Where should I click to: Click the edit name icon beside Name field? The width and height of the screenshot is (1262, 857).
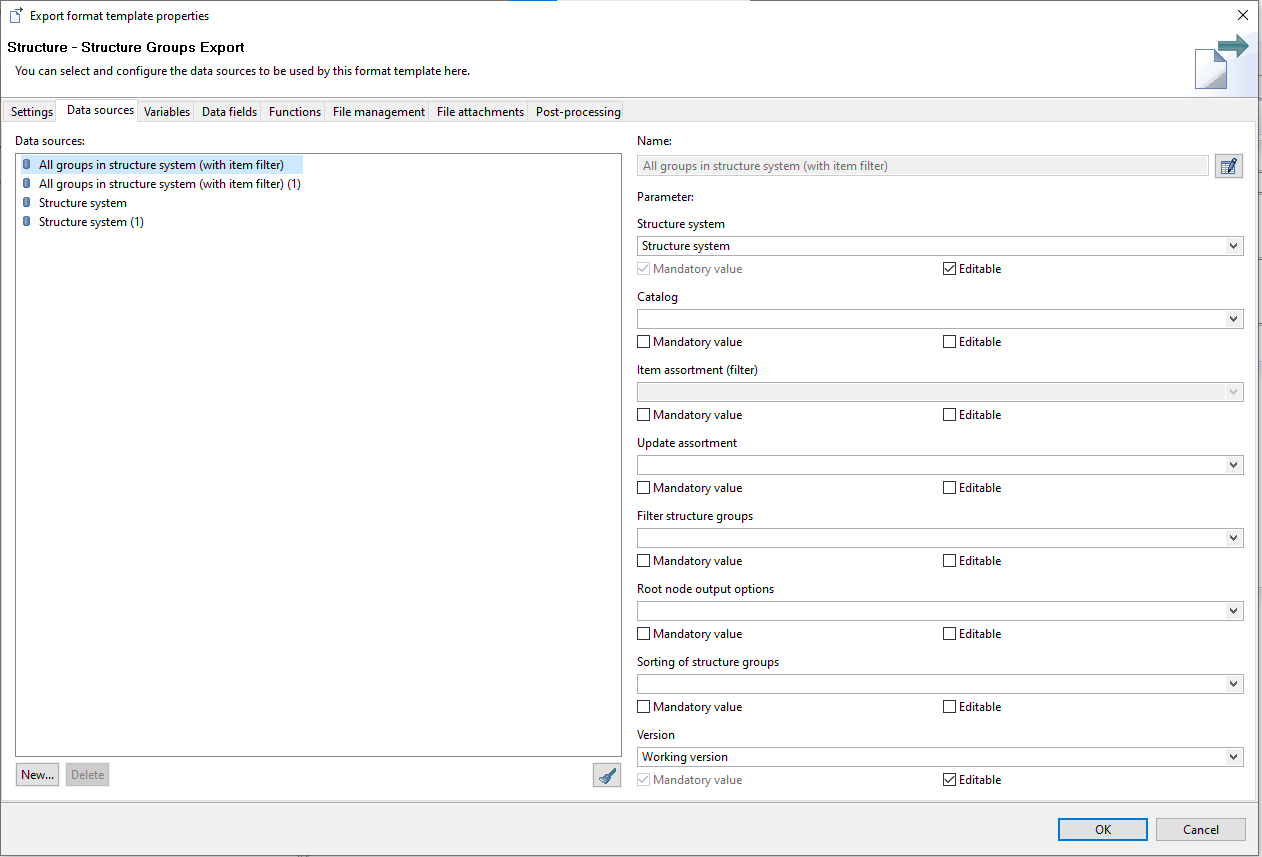[x=1229, y=166]
